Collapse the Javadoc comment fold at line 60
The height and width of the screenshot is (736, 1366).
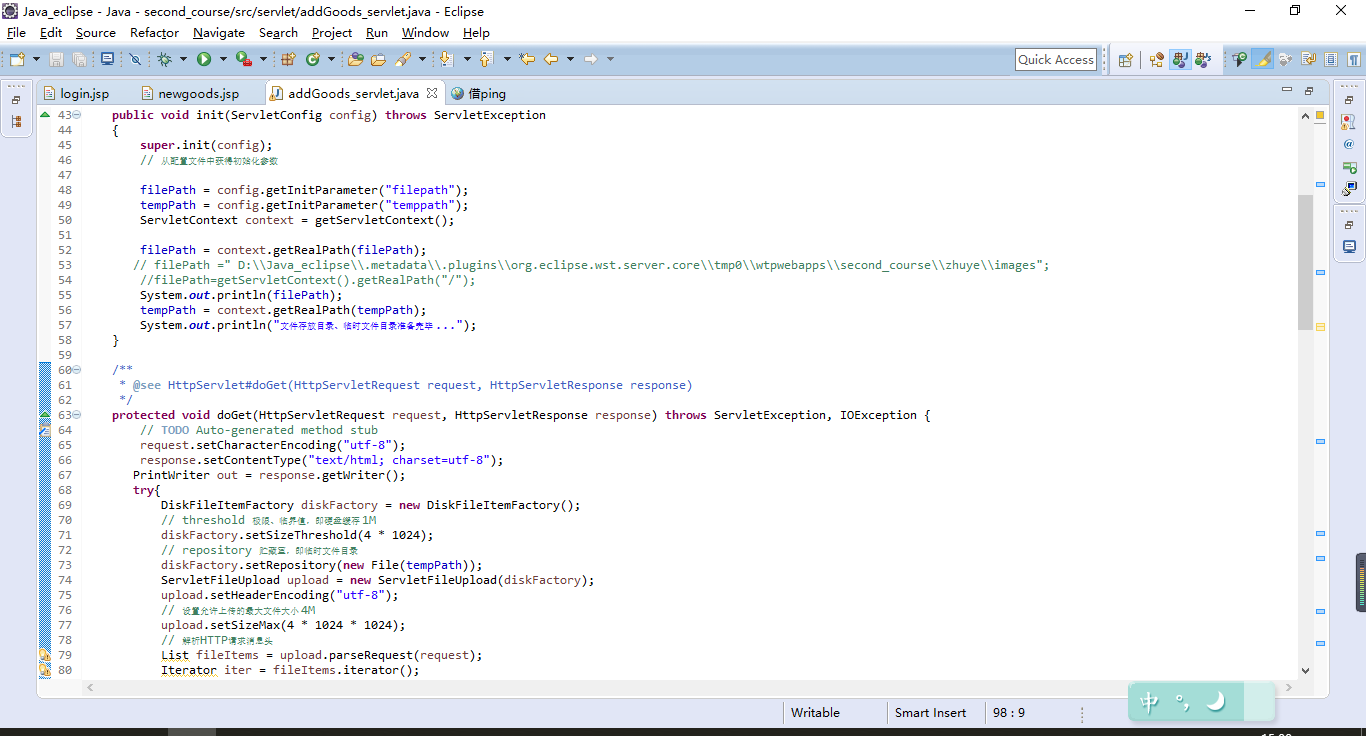click(x=77, y=370)
